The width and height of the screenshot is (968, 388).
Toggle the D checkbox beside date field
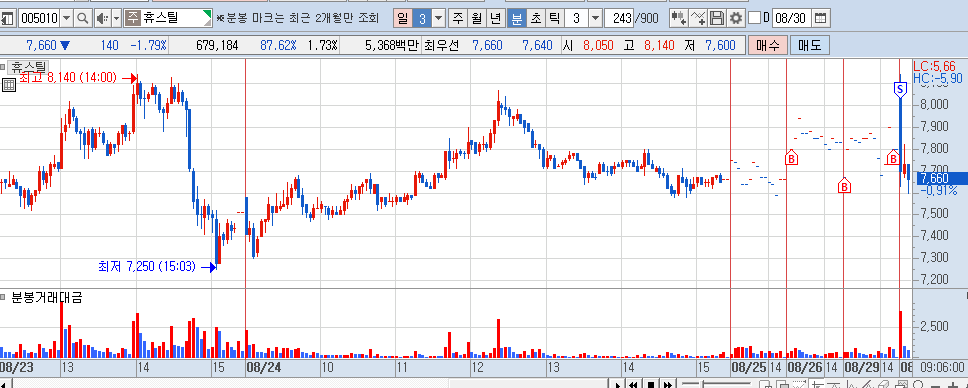tap(754, 18)
